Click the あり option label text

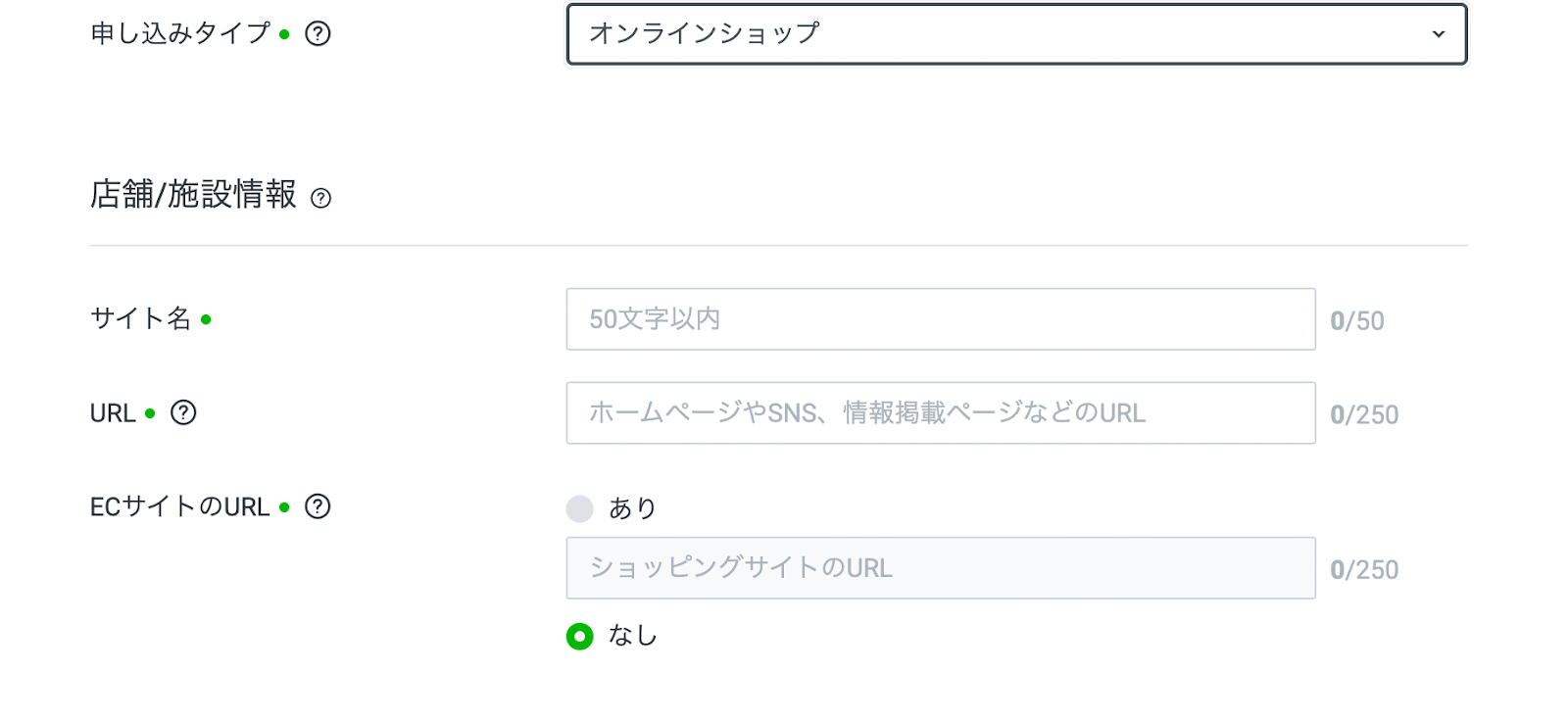click(632, 508)
